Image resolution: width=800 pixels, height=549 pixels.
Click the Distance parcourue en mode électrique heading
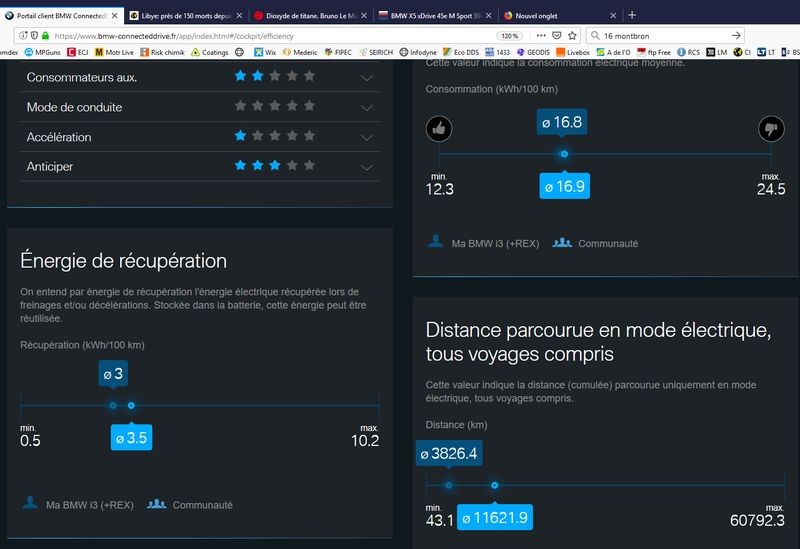(598, 342)
